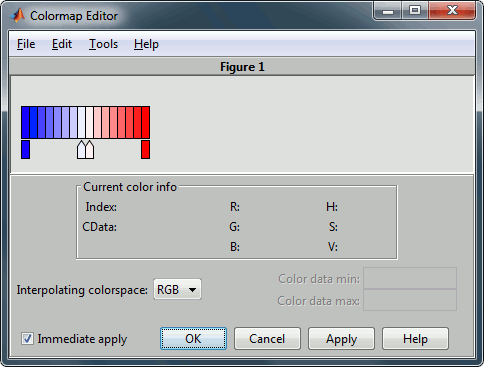The image size is (484, 367).
Task: Click the 'H:' label
Action: pos(332,207)
